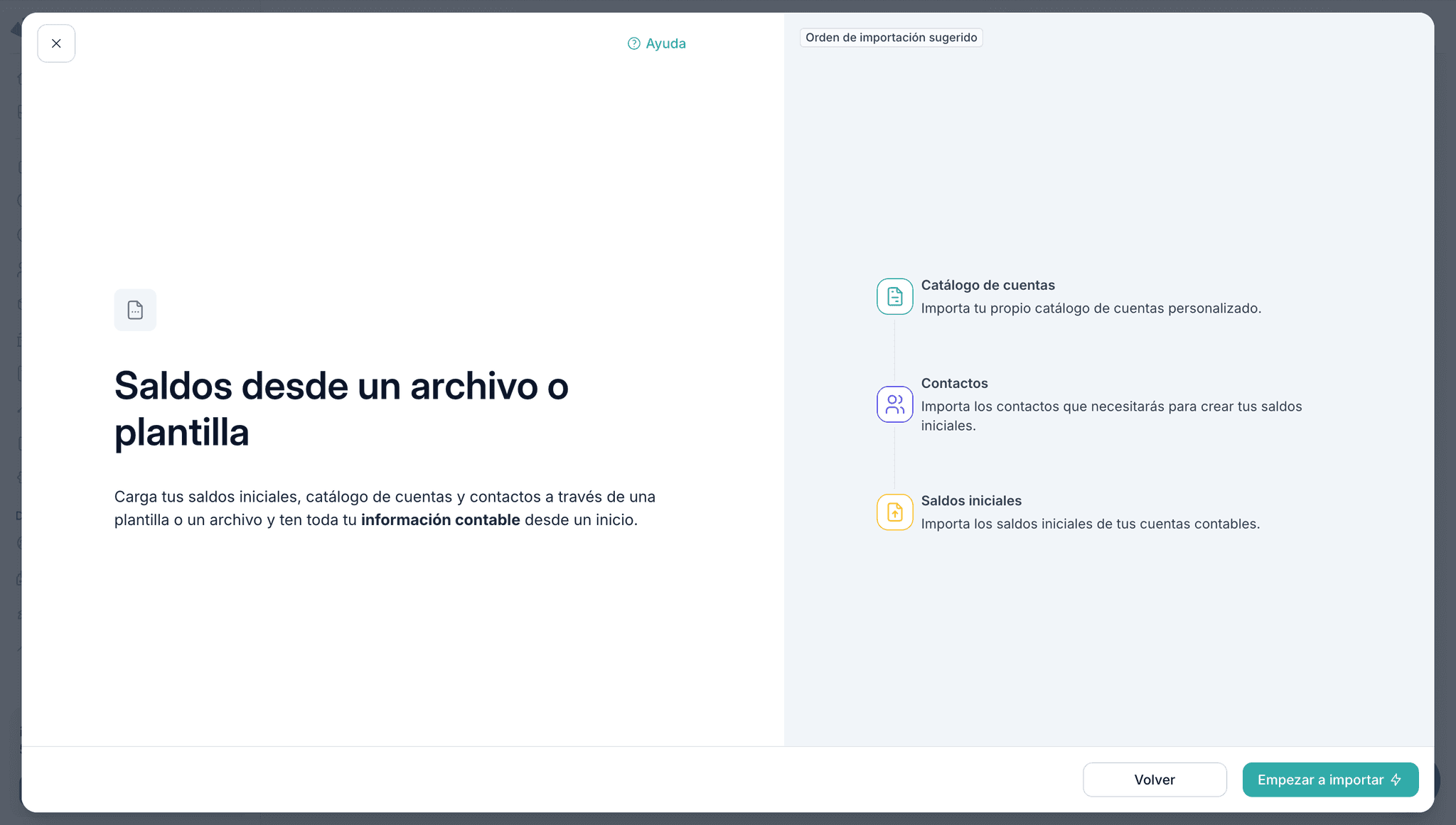
Task: Click the yellow Saldos iniciales upload icon
Action: 894,512
